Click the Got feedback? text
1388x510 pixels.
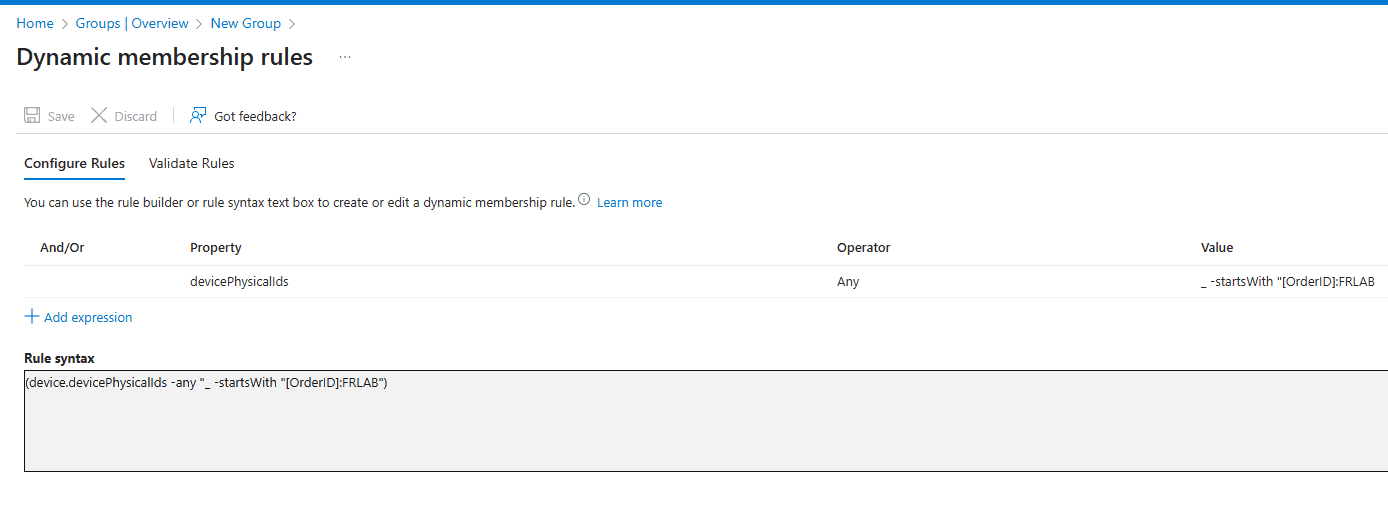[x=255, y=116]
